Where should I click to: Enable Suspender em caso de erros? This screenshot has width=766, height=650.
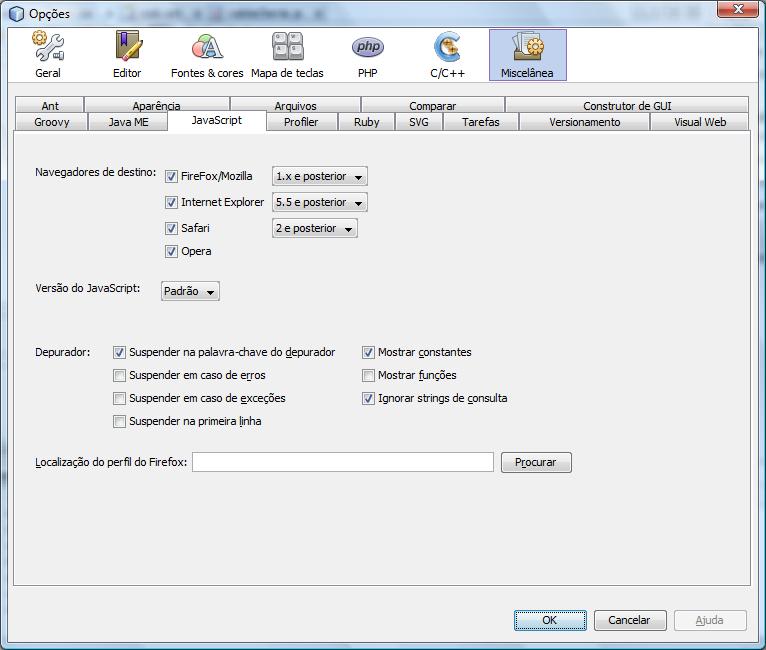(120, 376)
